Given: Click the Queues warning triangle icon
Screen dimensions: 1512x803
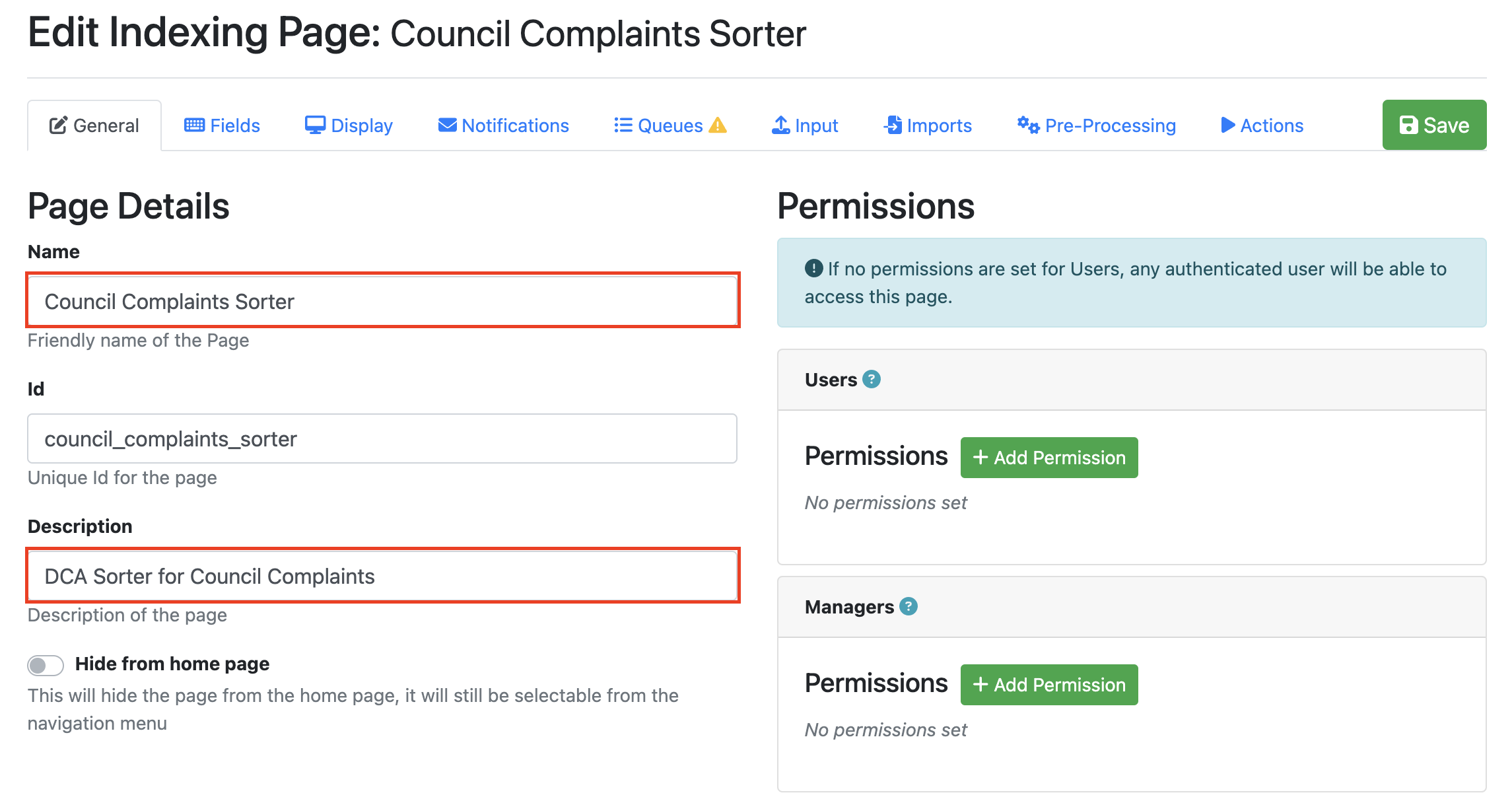Looking at the screenshot, I should pos(717,125).
